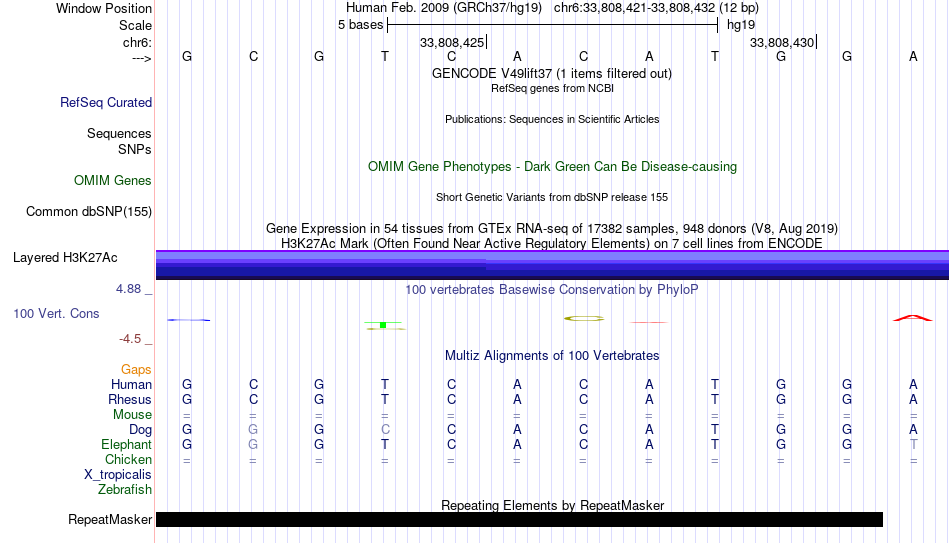Click the hg19 label beside the scale bar
The width and height of the screenshot is (950, 543).
click(x=741, y=25)
